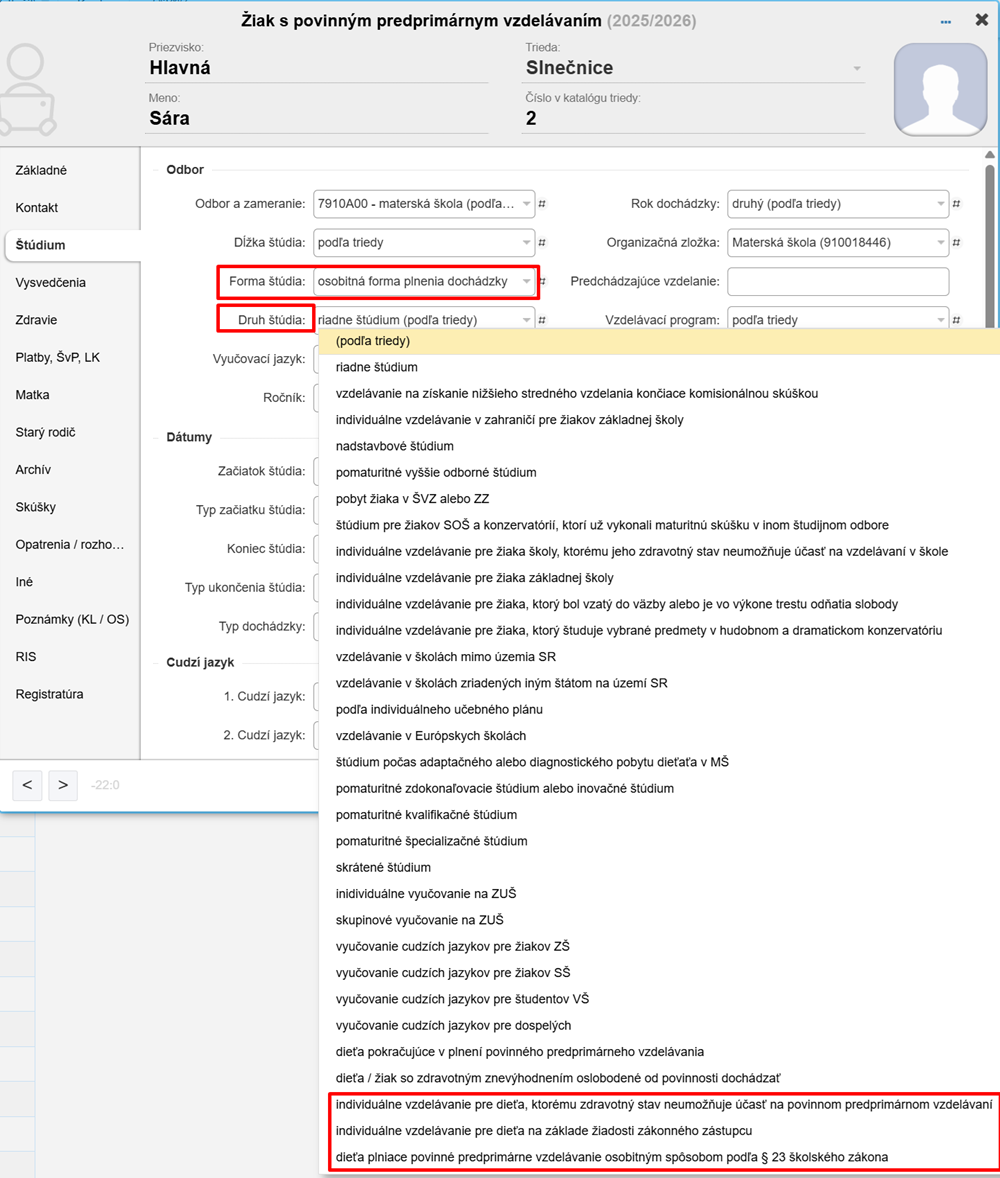Viewport: 1000px width, 1178px height.
Task: Click the hash icon next to Dĺžka štúdia
Action: 542,243
